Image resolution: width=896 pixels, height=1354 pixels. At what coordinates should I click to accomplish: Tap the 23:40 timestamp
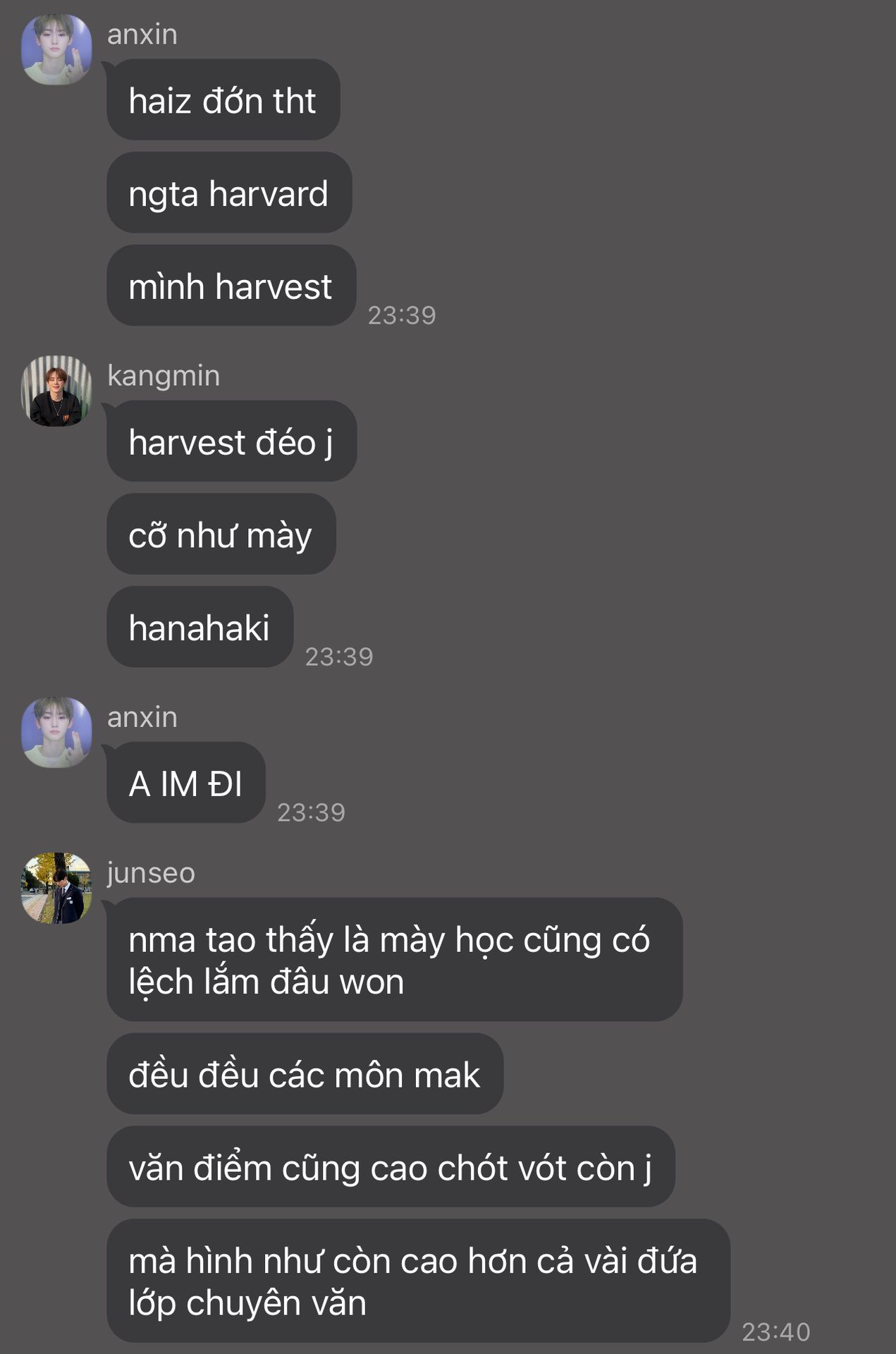pyautogui.click(x=776, y=1331)
